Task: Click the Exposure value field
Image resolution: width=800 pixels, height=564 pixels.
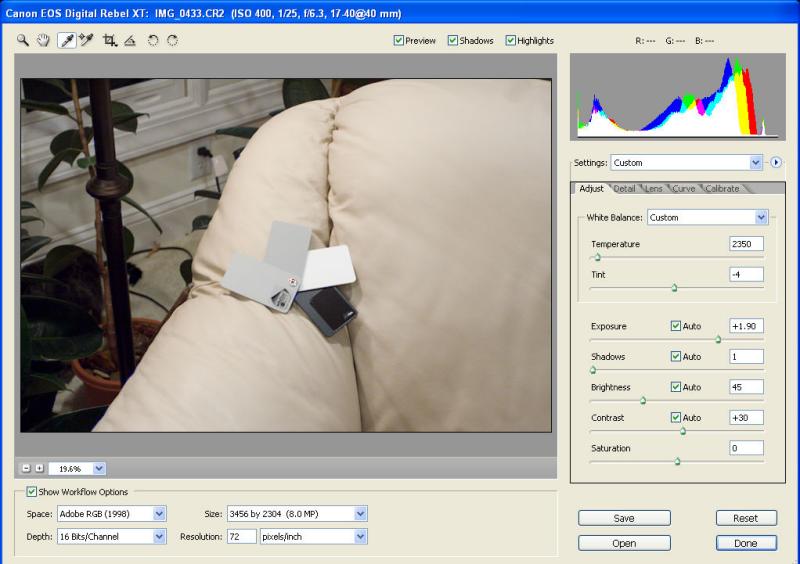Action: coord(746,326)
